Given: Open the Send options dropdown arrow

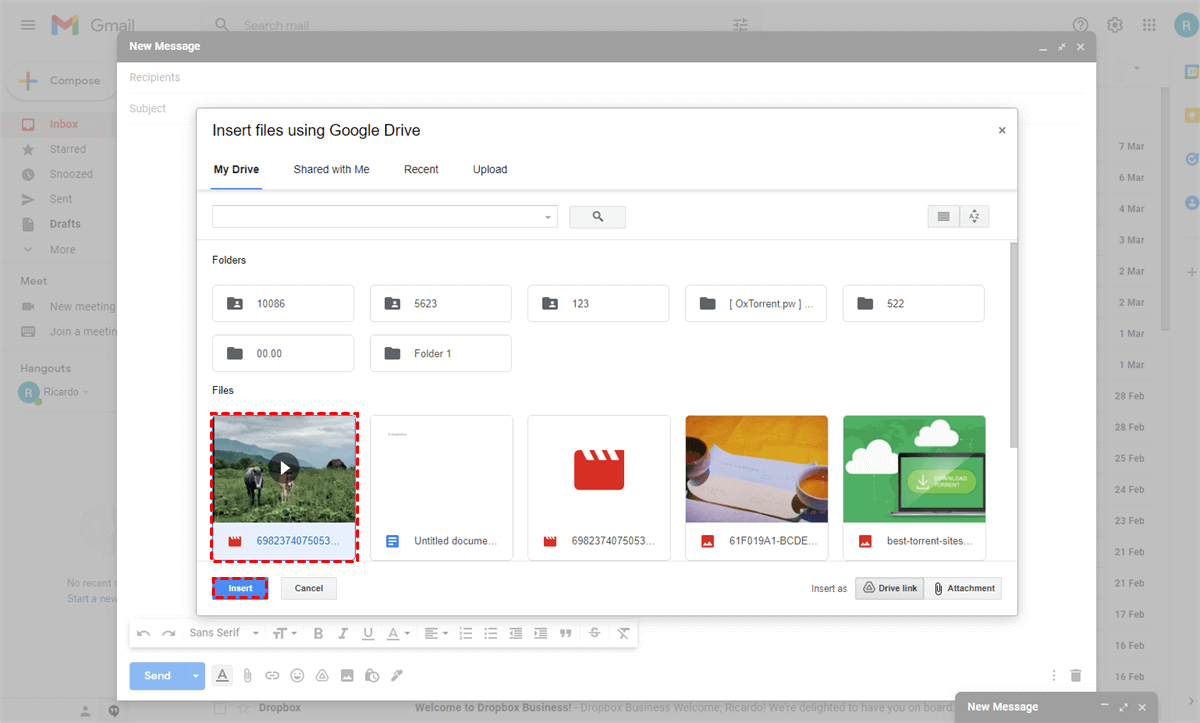Looking at the screenshot, I should pos(195,676).
